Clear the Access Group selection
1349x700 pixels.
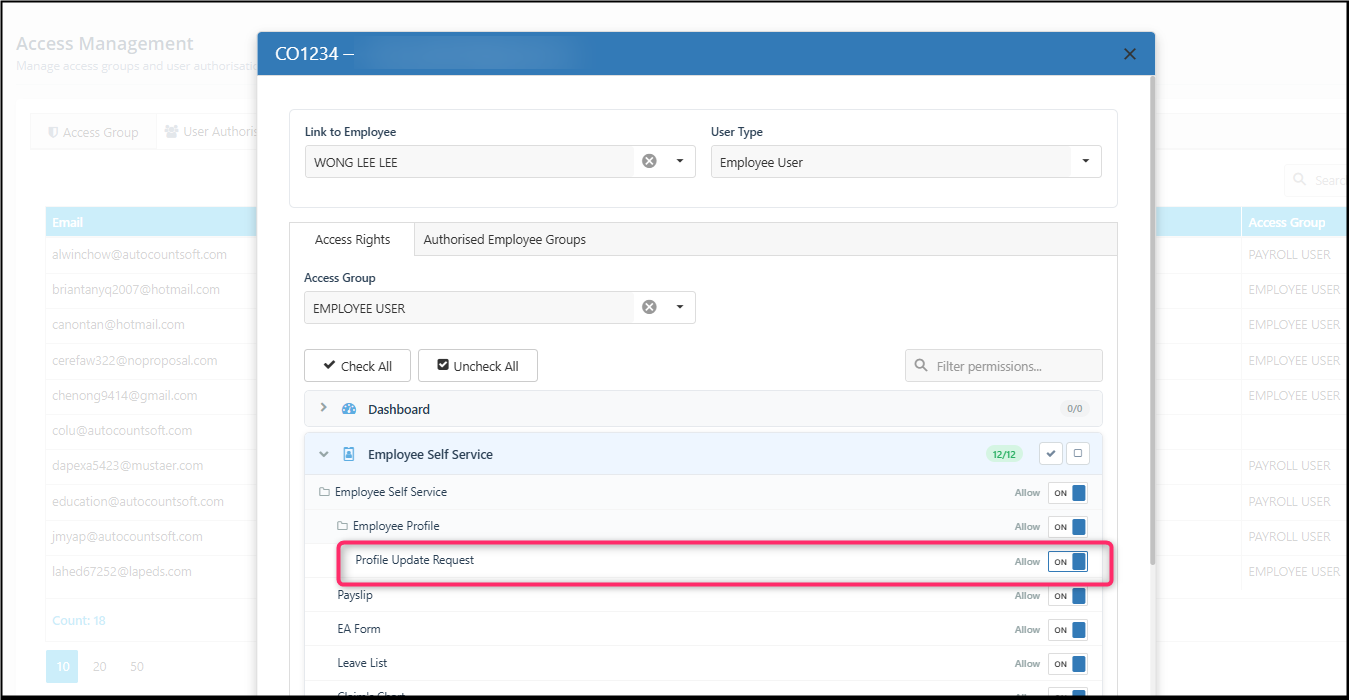click(649, 307)
